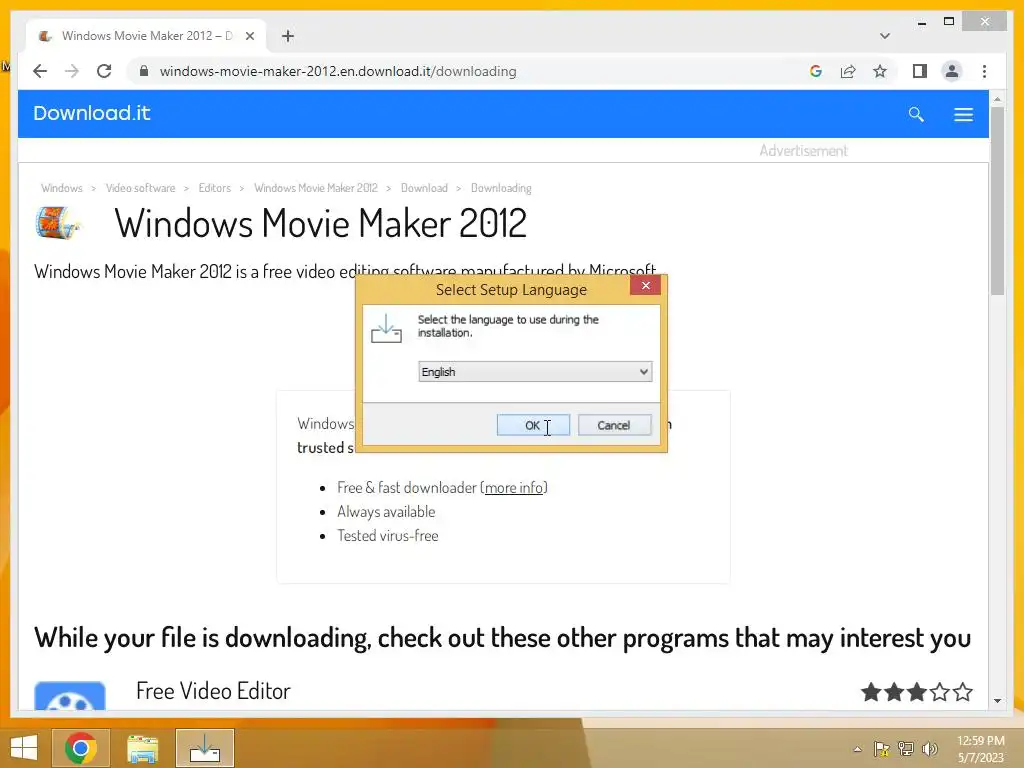
Task: Open the Free Video Editor title
Action: coord(213,691)
